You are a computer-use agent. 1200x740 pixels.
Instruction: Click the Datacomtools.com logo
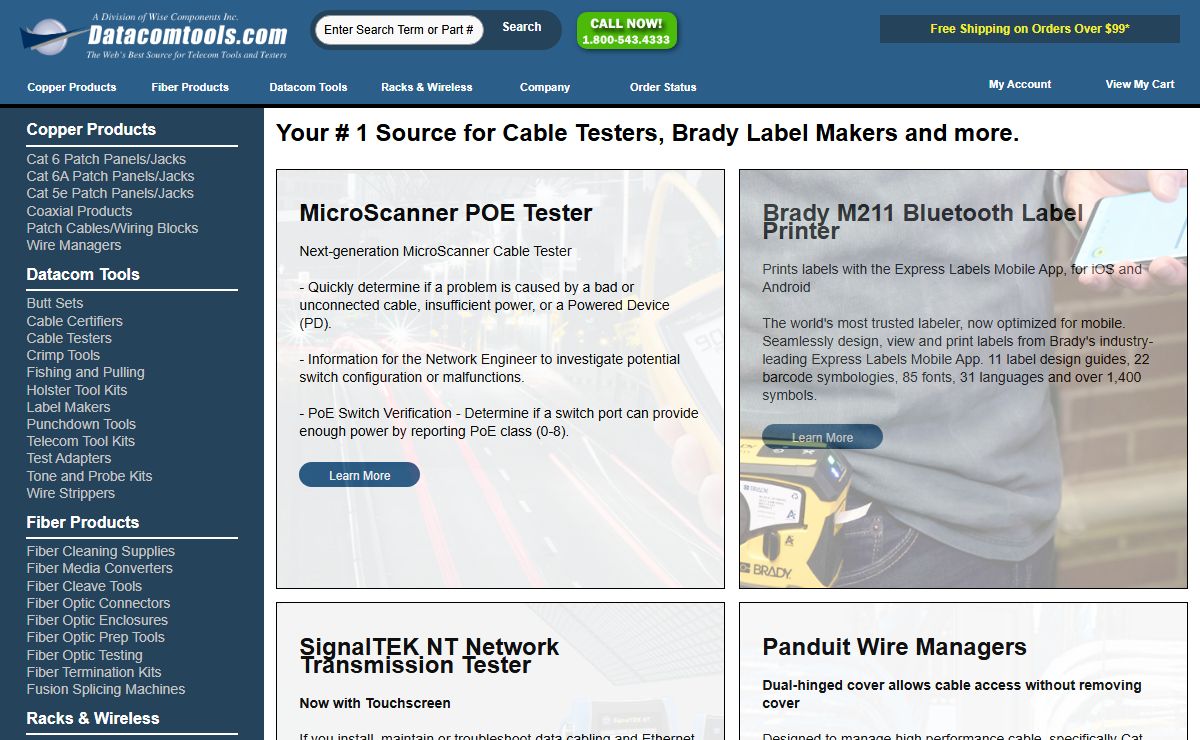[x=155, y=35]
